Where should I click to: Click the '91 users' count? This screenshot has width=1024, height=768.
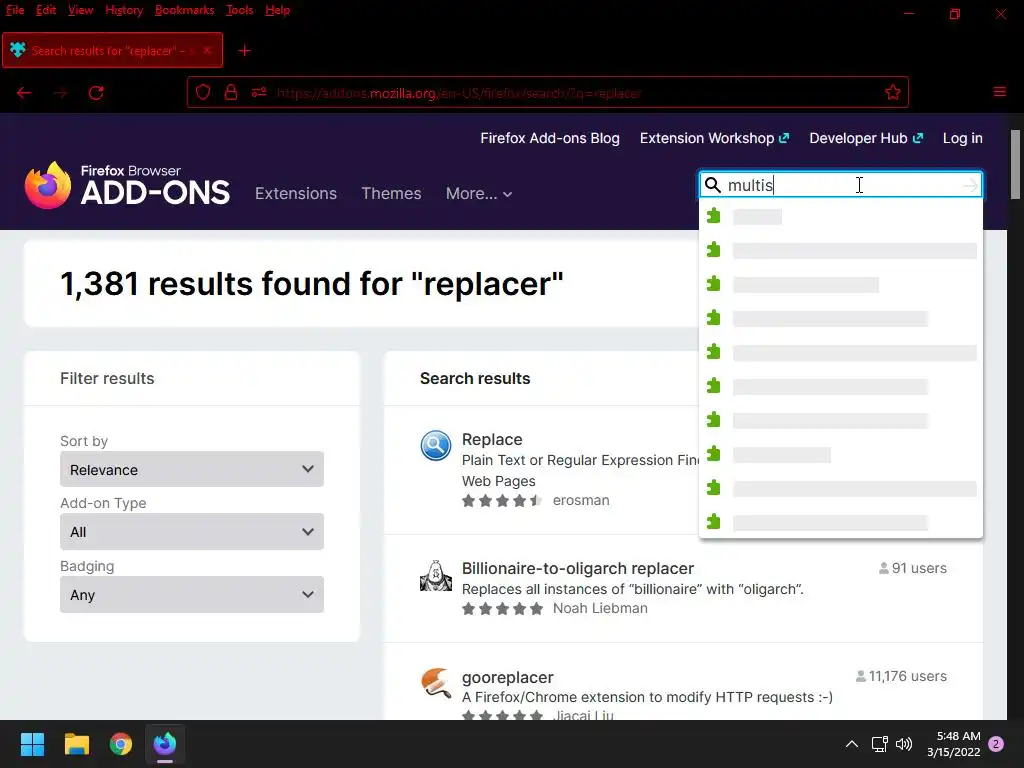tap(913, 568)
